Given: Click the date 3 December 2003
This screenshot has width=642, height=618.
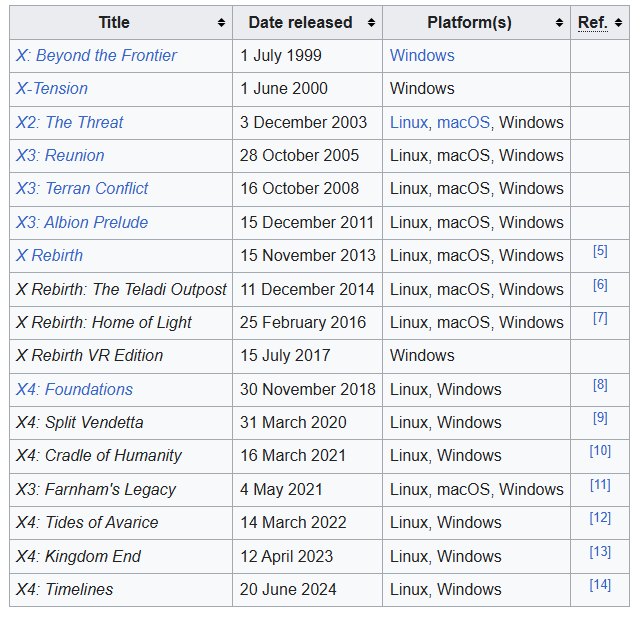Looking at the screenshot, I should (x=303, y=122).
